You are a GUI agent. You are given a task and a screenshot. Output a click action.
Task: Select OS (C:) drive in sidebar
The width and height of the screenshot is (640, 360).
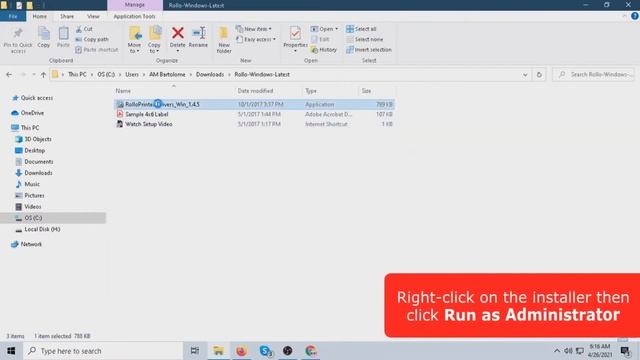(53, 218)
